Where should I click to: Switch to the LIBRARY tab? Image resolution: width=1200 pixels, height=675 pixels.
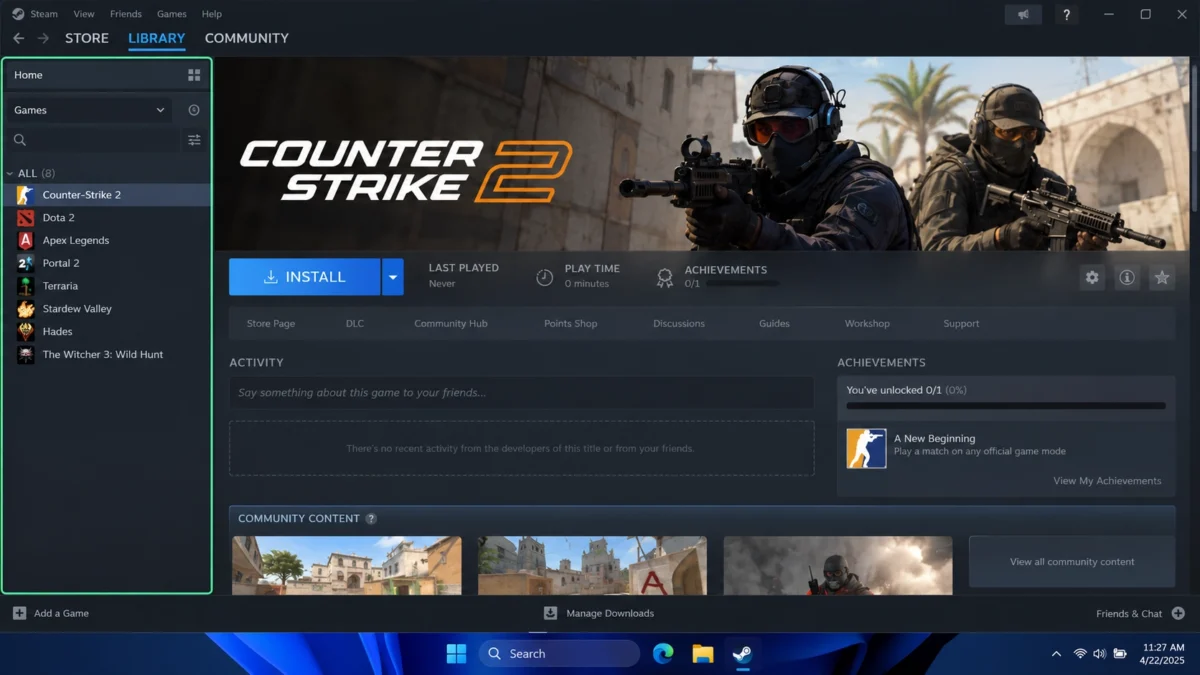(x=157, y=38)
